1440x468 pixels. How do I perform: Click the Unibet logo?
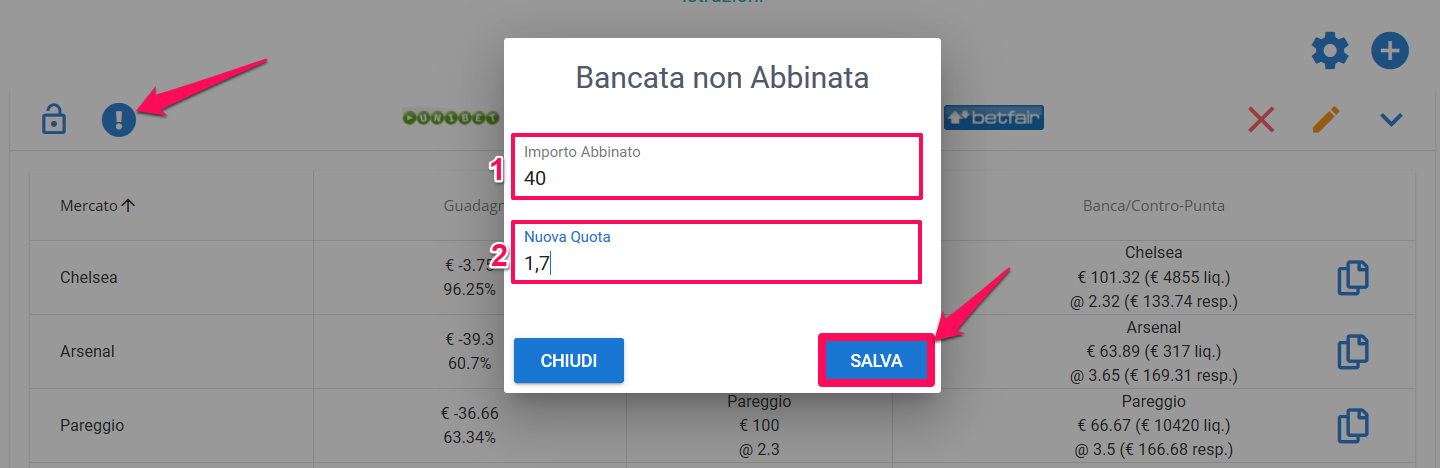point(451,118)
